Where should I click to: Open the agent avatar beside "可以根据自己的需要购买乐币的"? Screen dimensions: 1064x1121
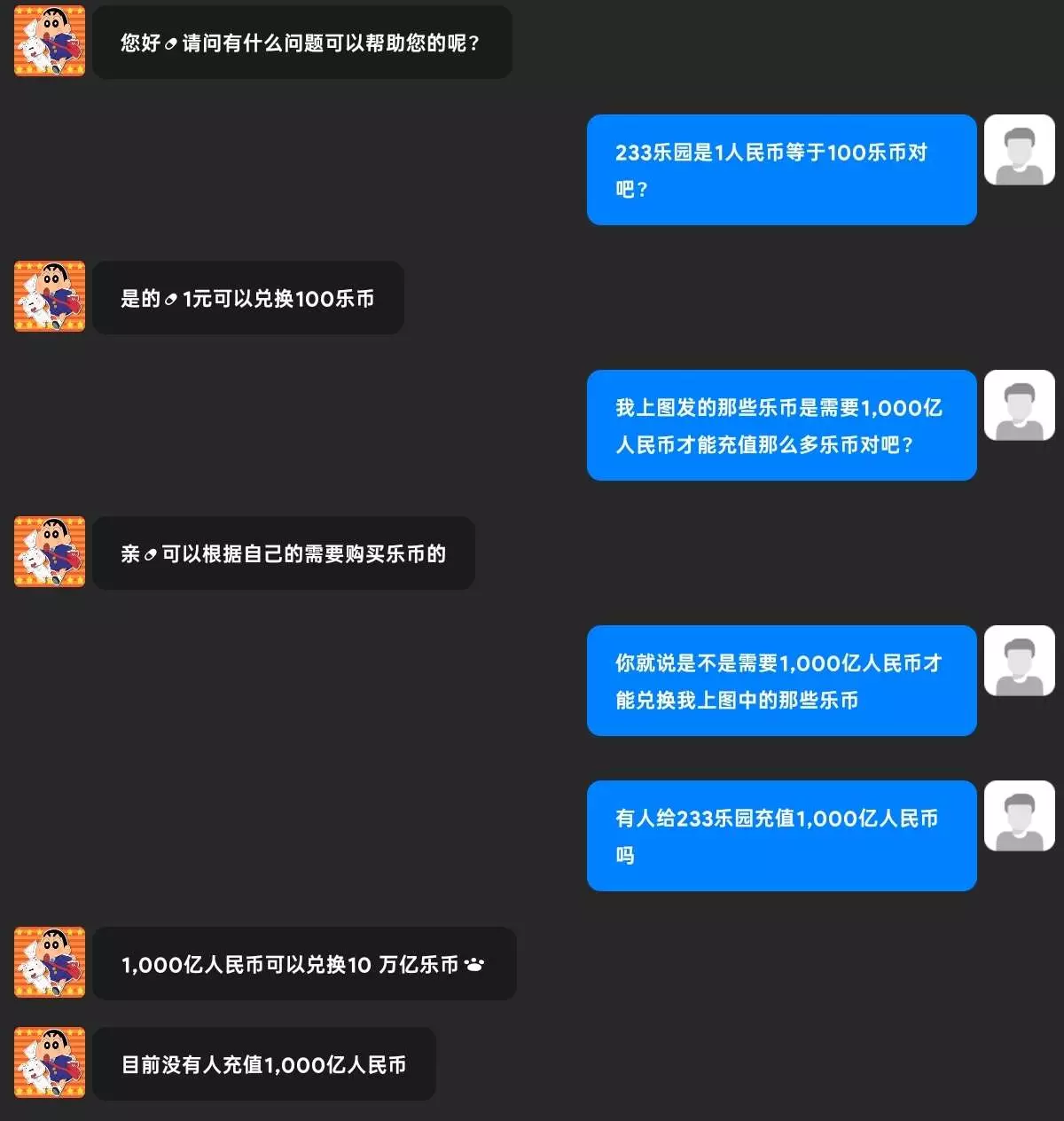coord(50,552)
